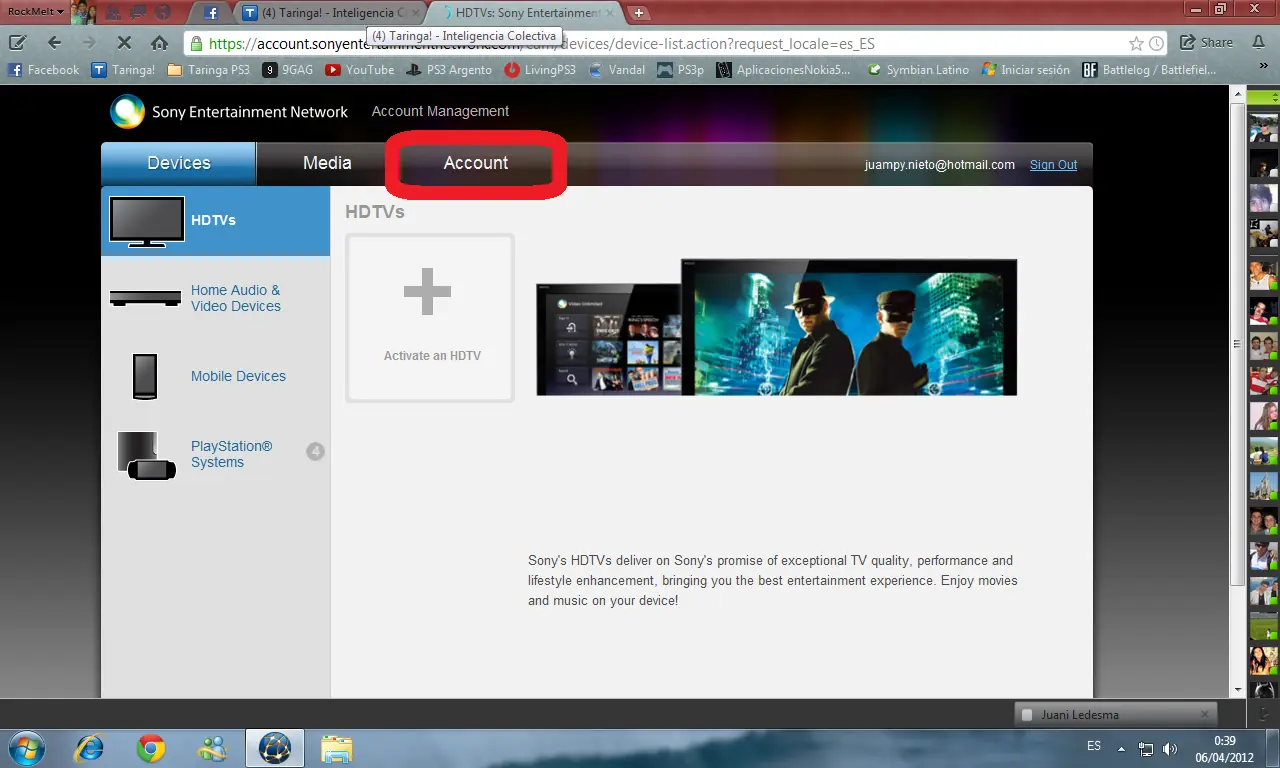
Task: Open the Iniciar sesión bookmark
Action: [1026, 70]
